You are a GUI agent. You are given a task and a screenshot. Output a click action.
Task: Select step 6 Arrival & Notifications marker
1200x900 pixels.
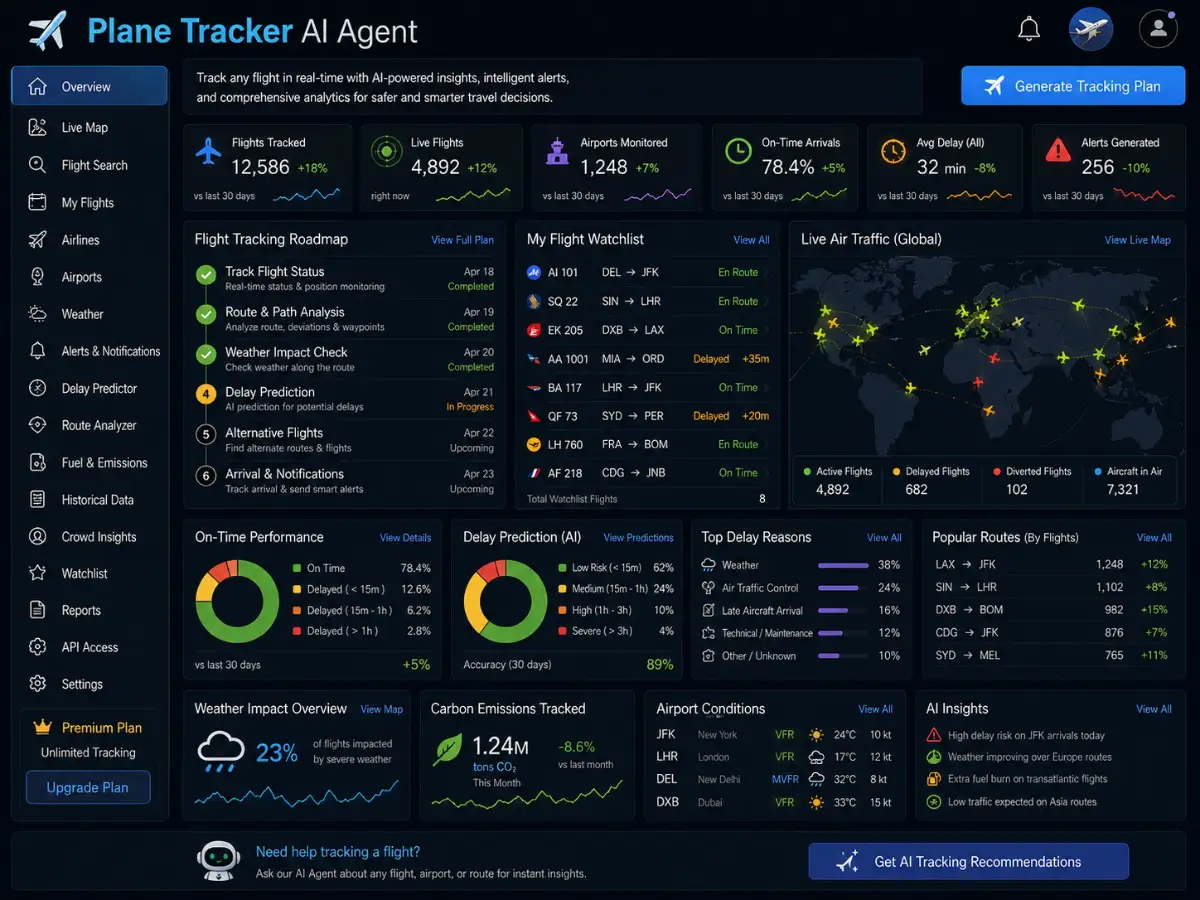pos(206,476)
